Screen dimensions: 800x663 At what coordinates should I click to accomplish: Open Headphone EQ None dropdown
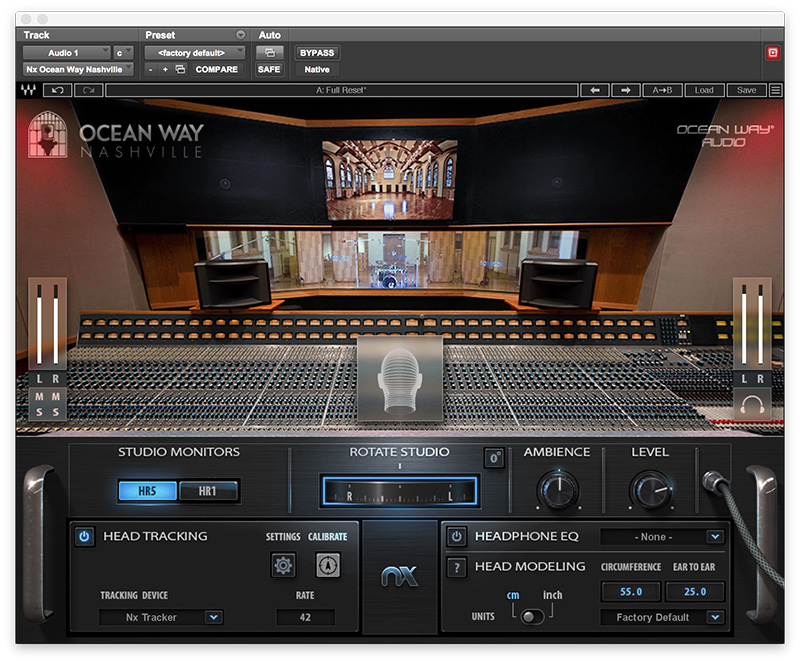663,536
